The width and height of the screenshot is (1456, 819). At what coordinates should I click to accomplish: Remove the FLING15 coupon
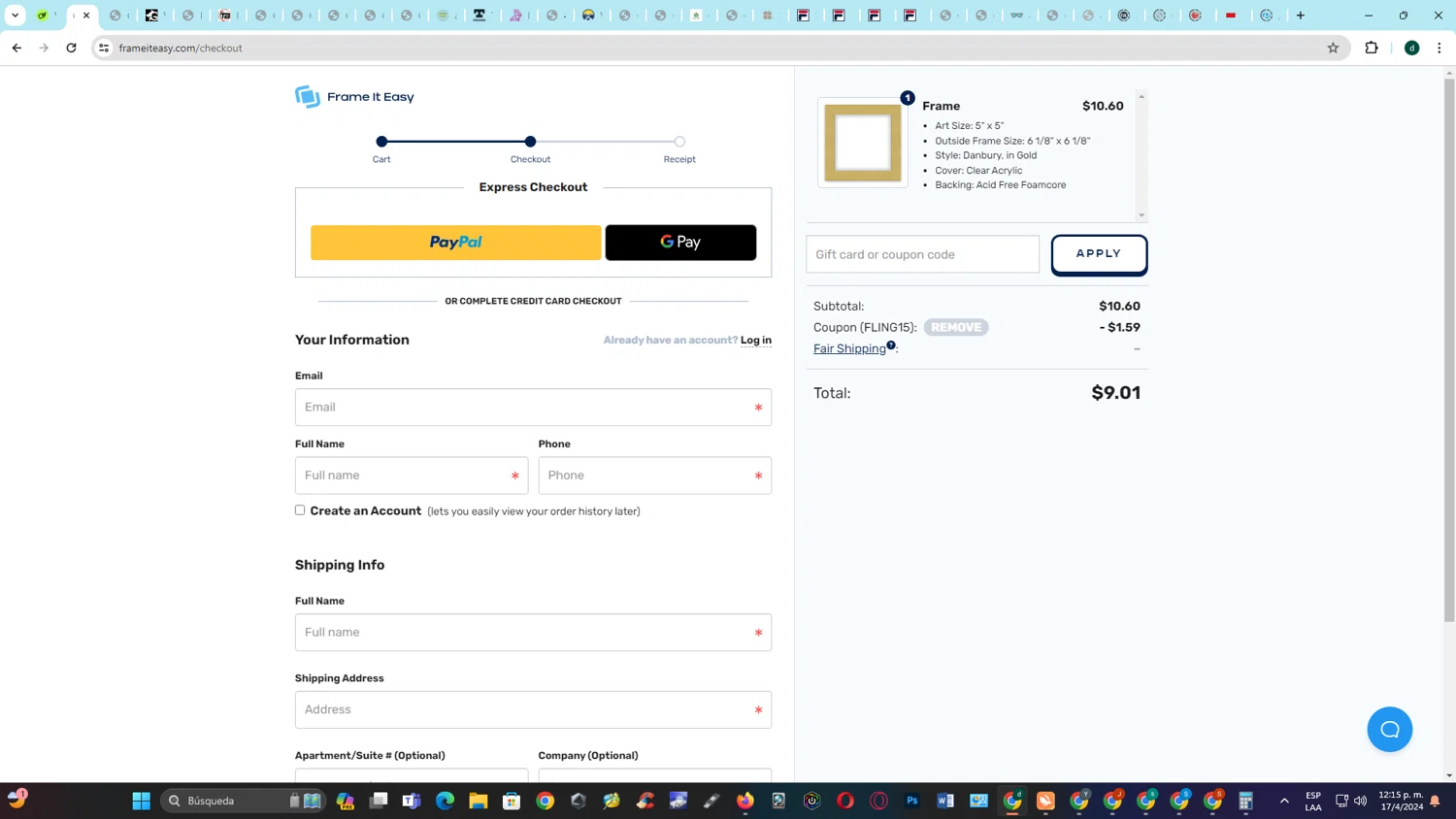[x=956, y=327]
